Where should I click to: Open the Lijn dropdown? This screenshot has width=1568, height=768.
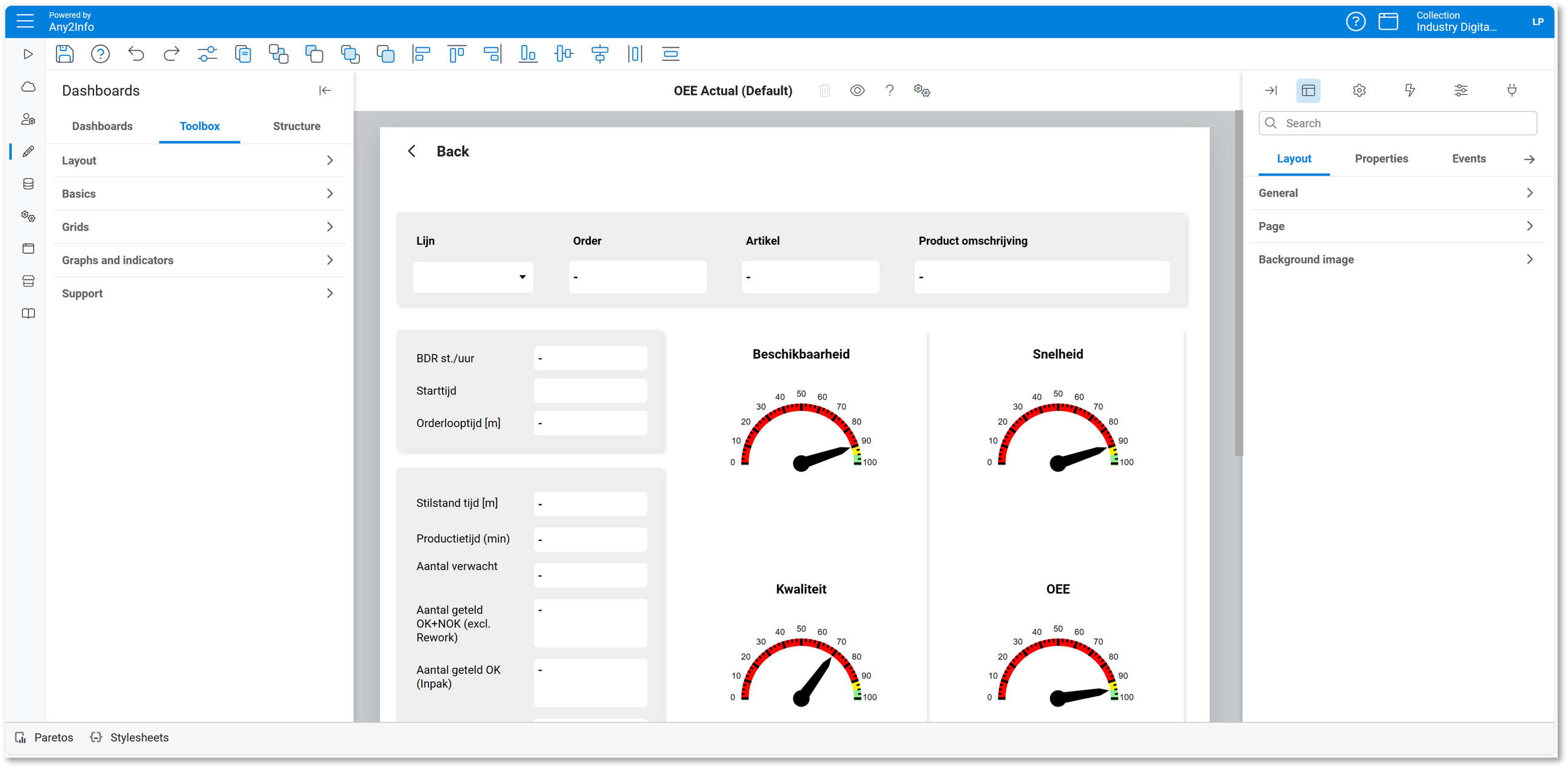tap(473, 277)
